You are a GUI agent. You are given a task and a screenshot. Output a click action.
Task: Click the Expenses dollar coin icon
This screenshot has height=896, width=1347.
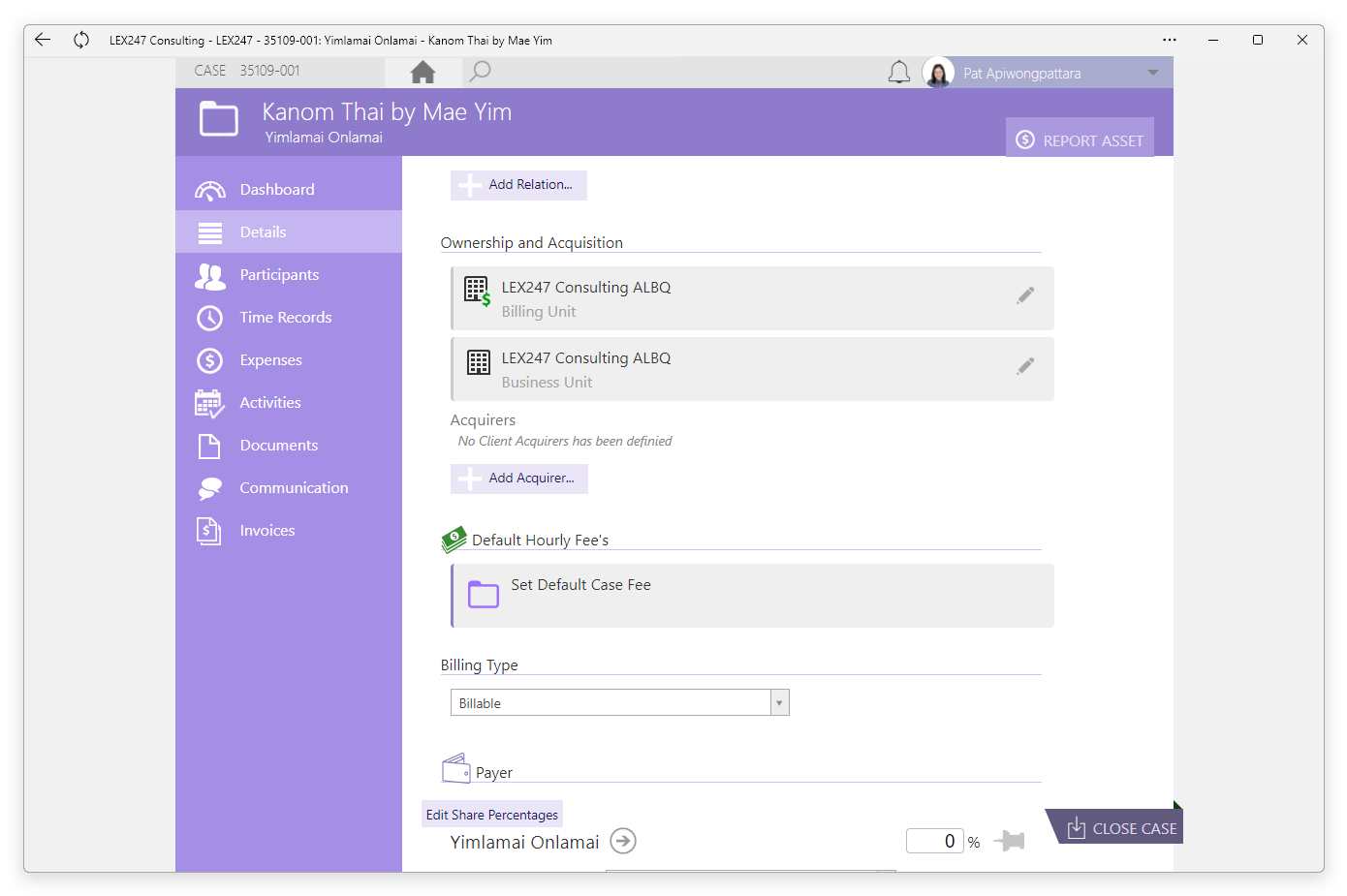210,360
